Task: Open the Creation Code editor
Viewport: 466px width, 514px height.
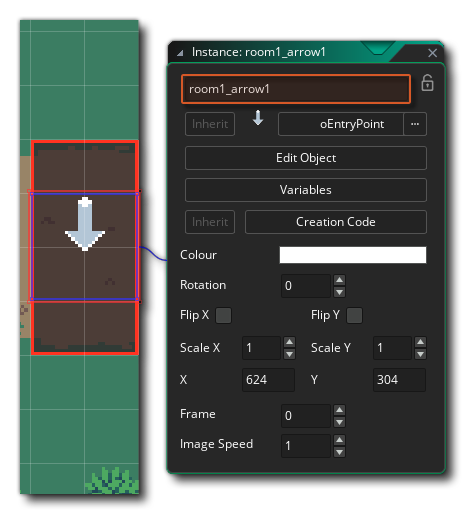Action: point(336,222)
